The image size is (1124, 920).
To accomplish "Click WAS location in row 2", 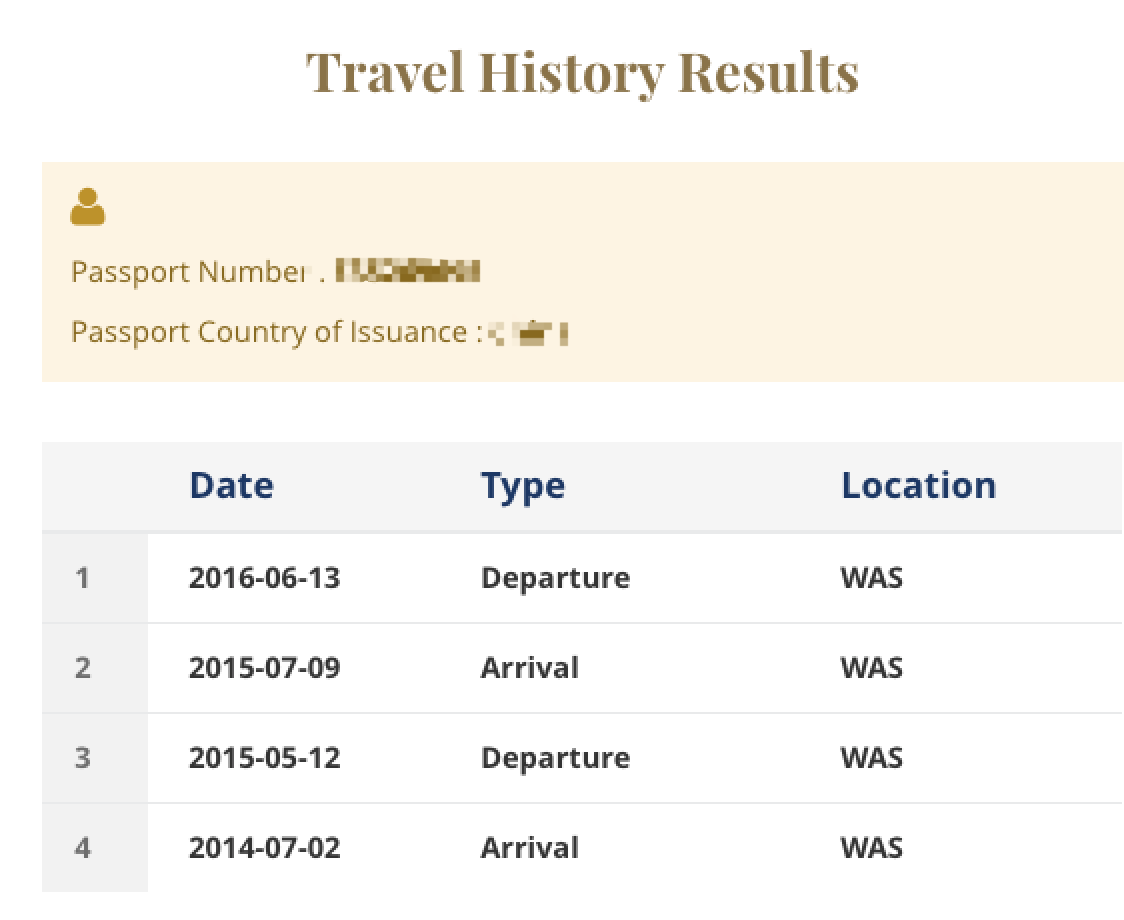I will pos(871,668).
